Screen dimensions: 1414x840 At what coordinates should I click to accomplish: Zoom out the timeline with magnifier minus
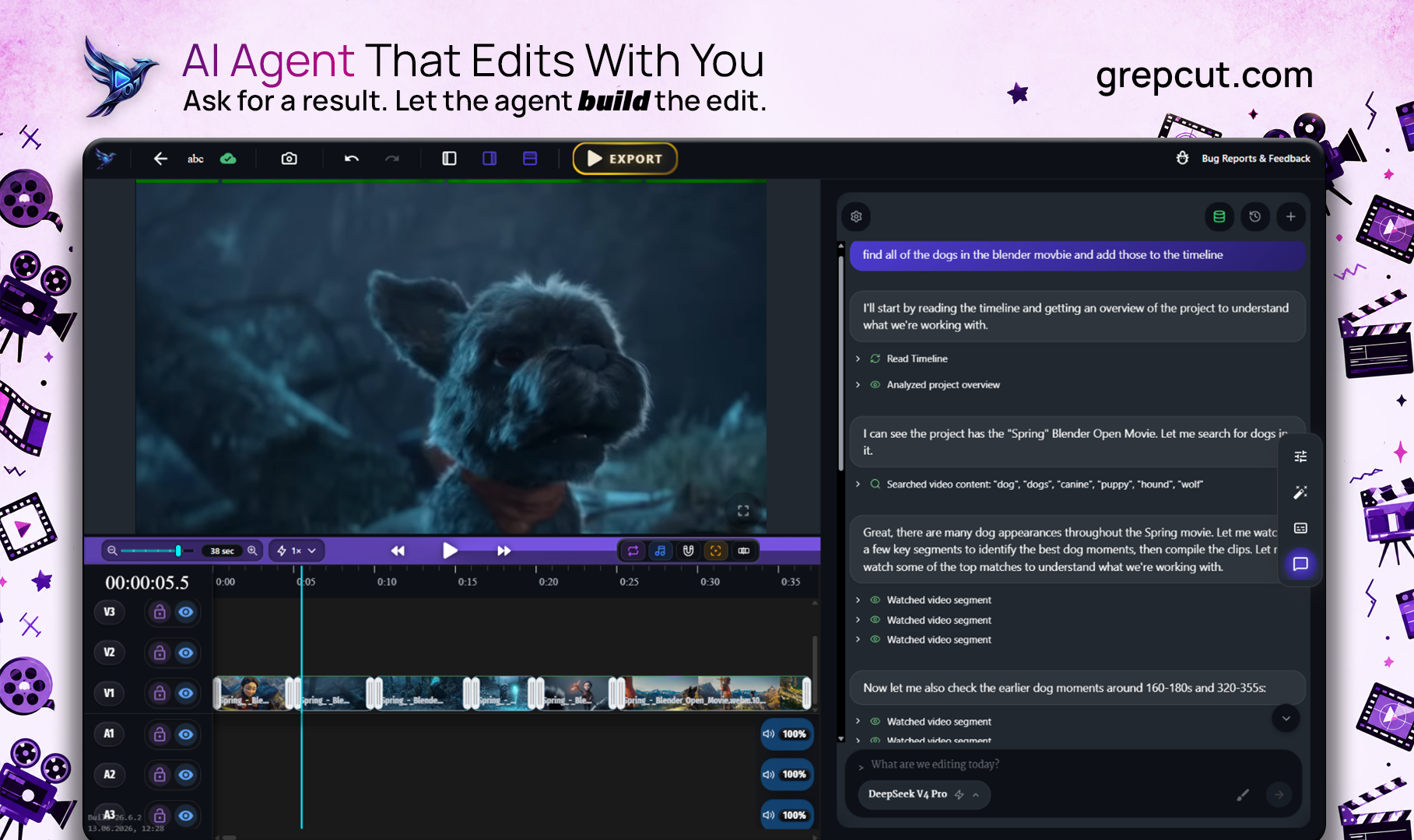pyautogui.click(x=112, y=551)
